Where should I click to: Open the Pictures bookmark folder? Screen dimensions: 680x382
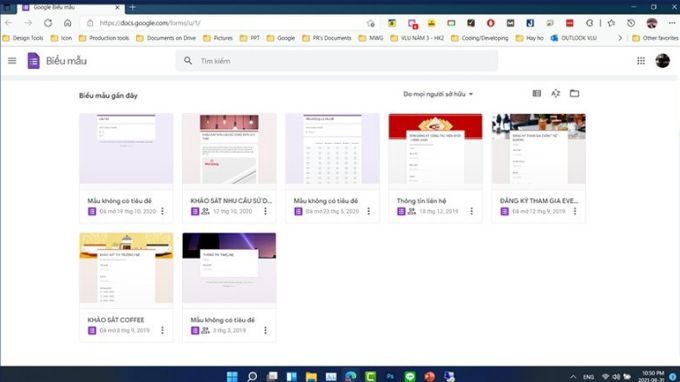pos(218,38)
